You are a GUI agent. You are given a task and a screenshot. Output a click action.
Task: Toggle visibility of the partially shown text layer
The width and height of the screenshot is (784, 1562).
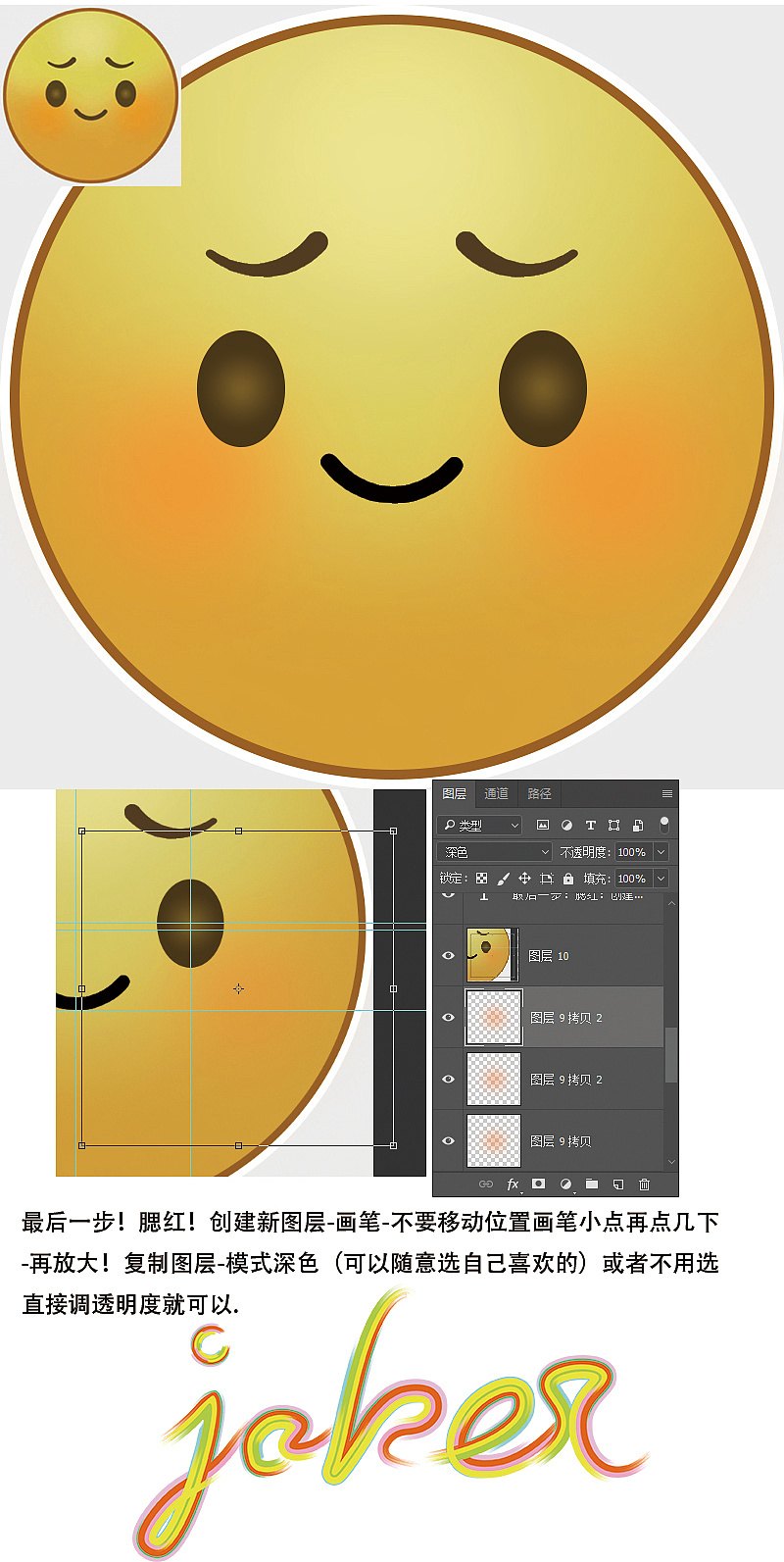click(x=449, y=894)
